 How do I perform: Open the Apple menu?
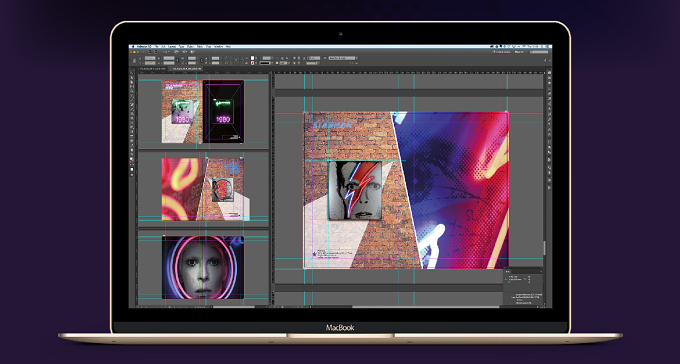[132, 46]
